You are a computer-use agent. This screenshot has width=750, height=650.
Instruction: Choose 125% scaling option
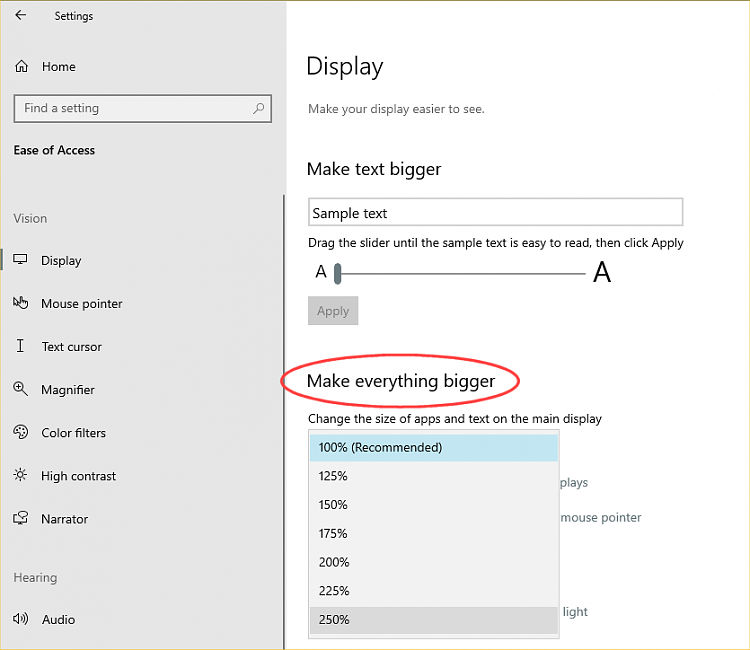click(434, 476)
